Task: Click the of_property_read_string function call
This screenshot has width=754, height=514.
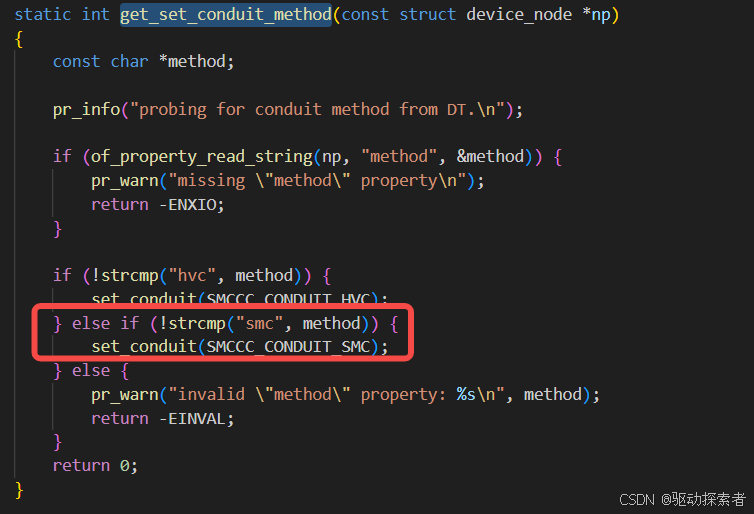Action: pos(202,157)
